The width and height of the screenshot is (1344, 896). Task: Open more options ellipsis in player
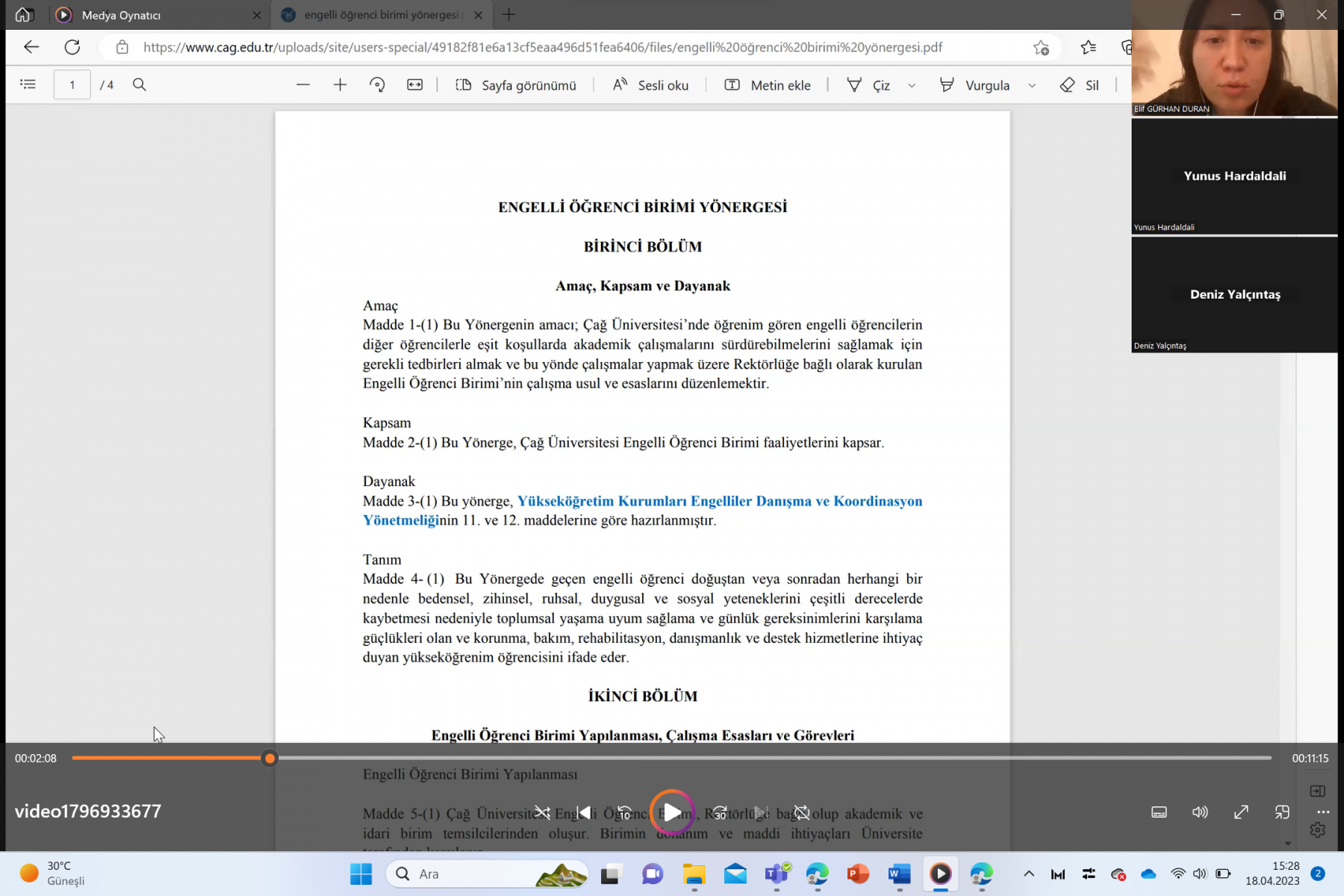(x=1323, y=812)
